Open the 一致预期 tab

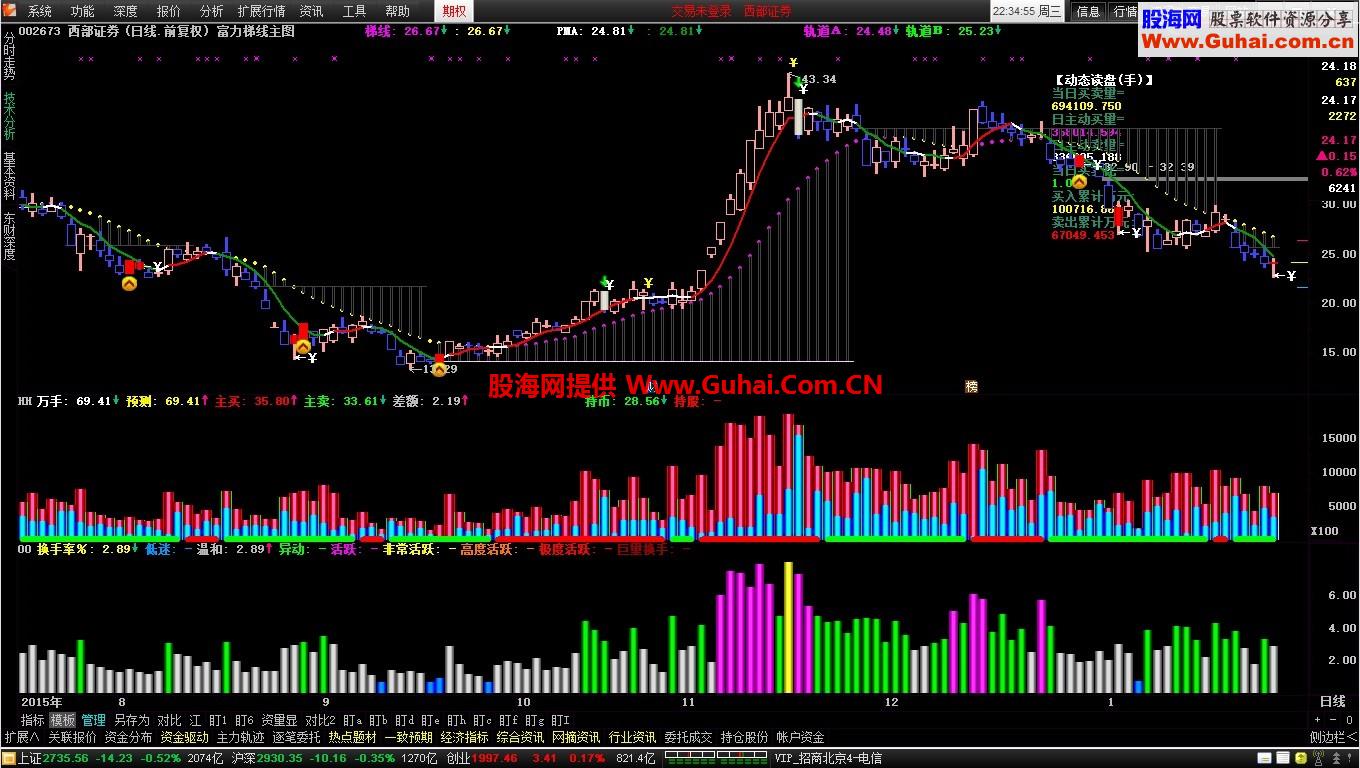pyautogui.click(x=408, y=738)
